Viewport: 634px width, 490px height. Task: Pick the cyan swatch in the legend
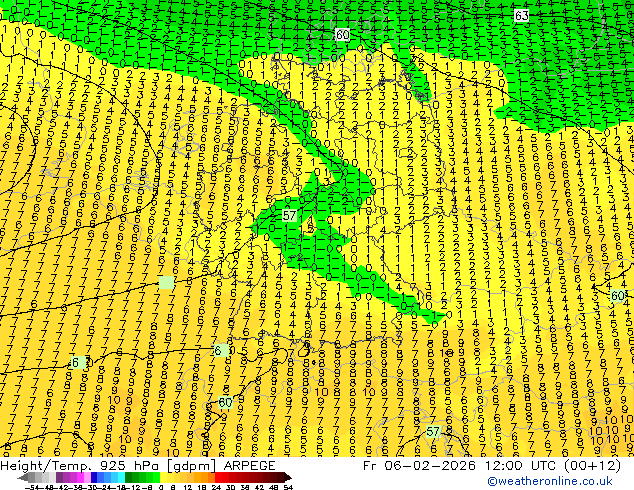coord(121,478)
